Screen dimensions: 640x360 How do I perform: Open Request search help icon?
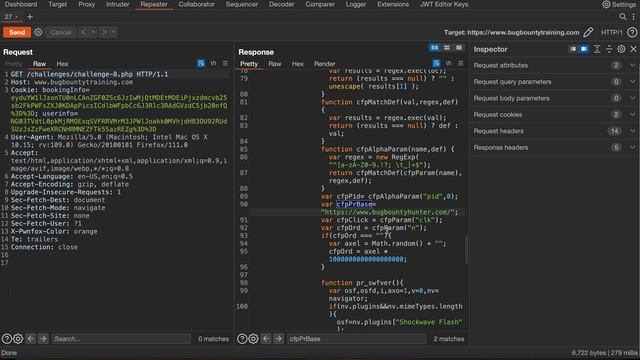point(7,339)
